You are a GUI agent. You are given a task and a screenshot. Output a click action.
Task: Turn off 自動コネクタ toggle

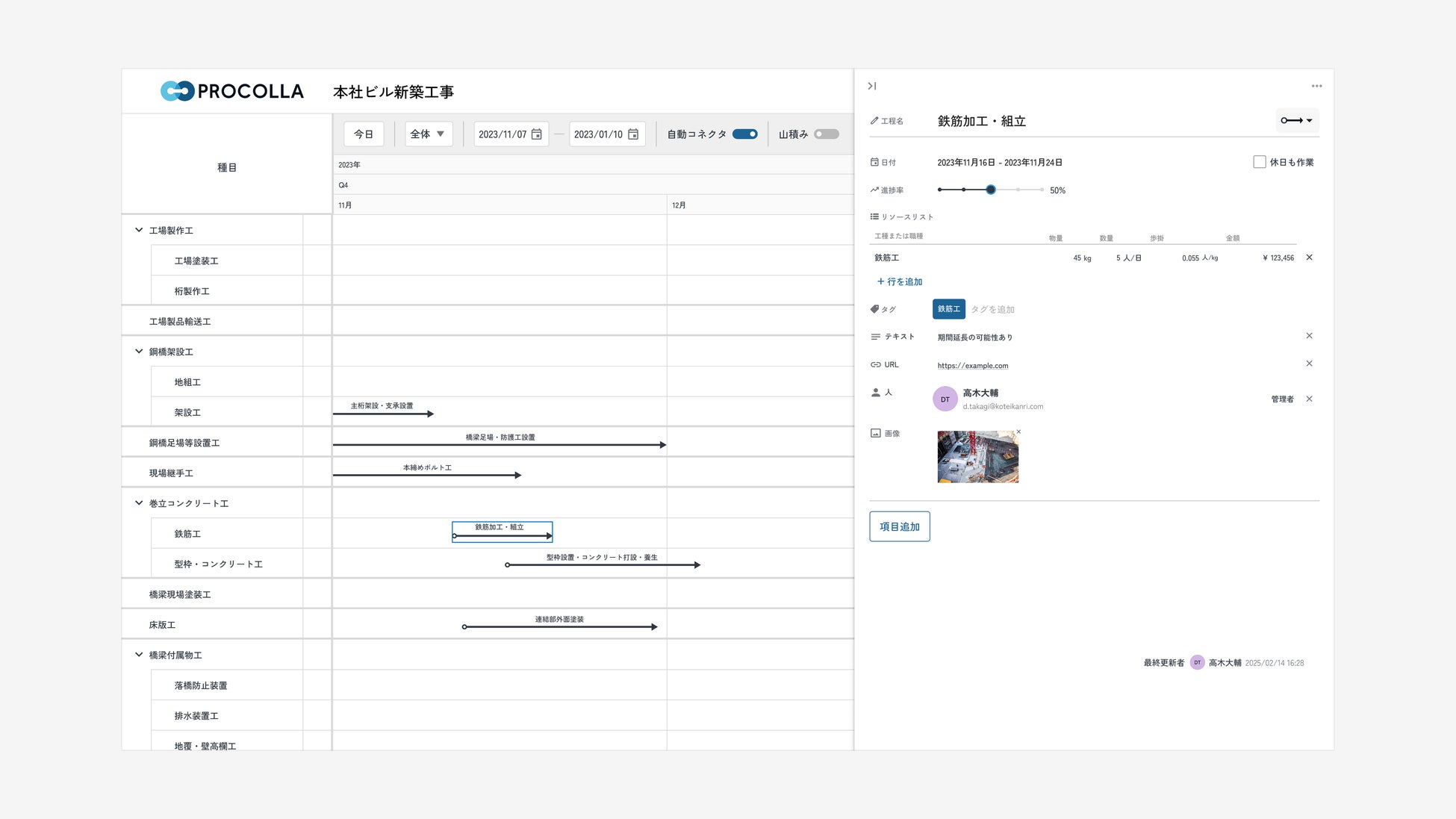744,134
